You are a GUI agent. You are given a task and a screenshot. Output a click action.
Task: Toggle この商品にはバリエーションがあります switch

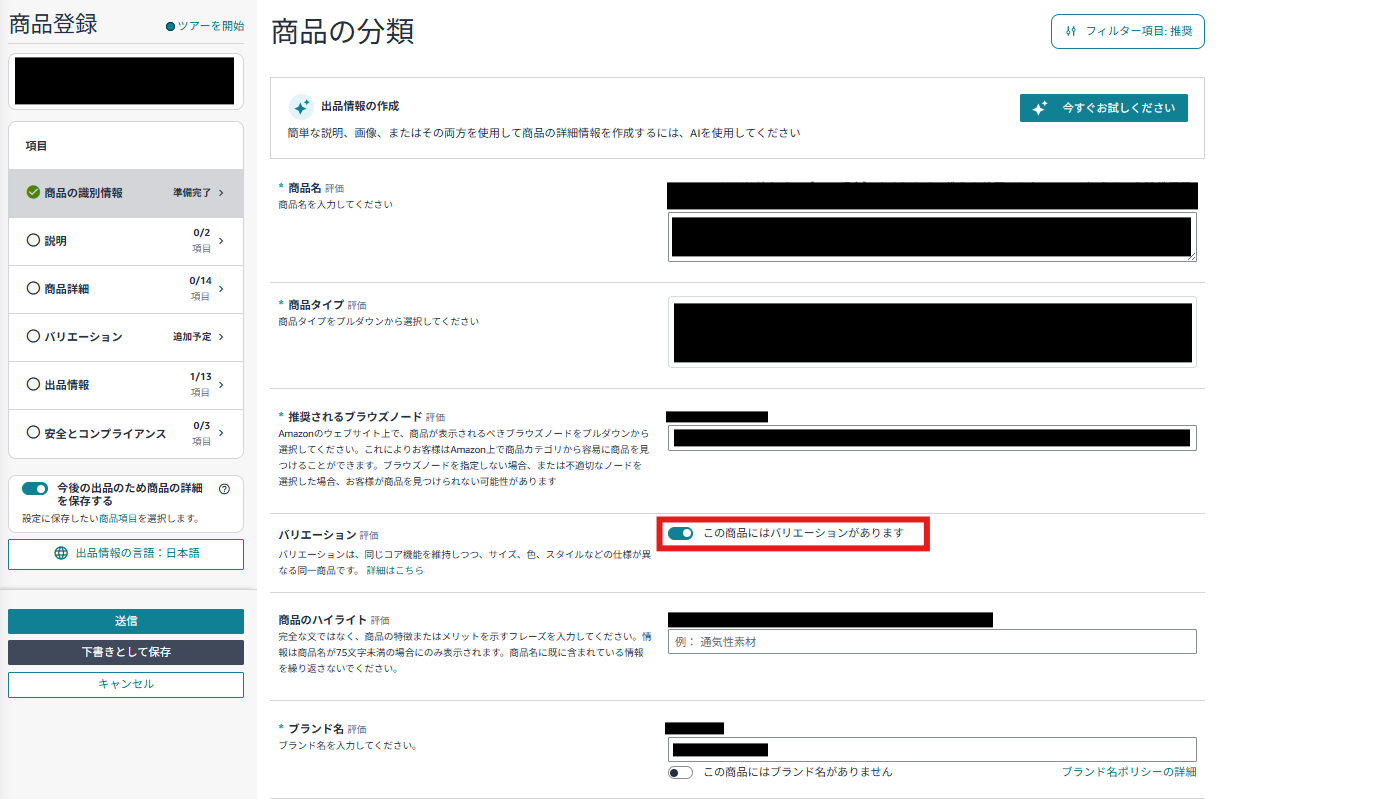pos(681,534)
